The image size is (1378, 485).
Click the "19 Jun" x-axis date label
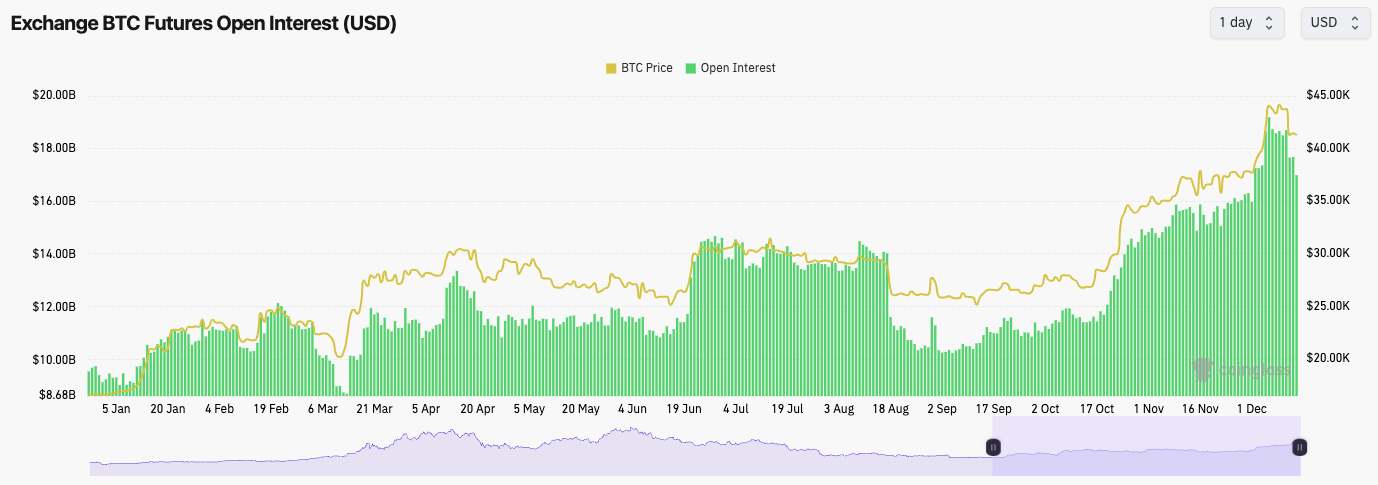(x=684, y=409)
